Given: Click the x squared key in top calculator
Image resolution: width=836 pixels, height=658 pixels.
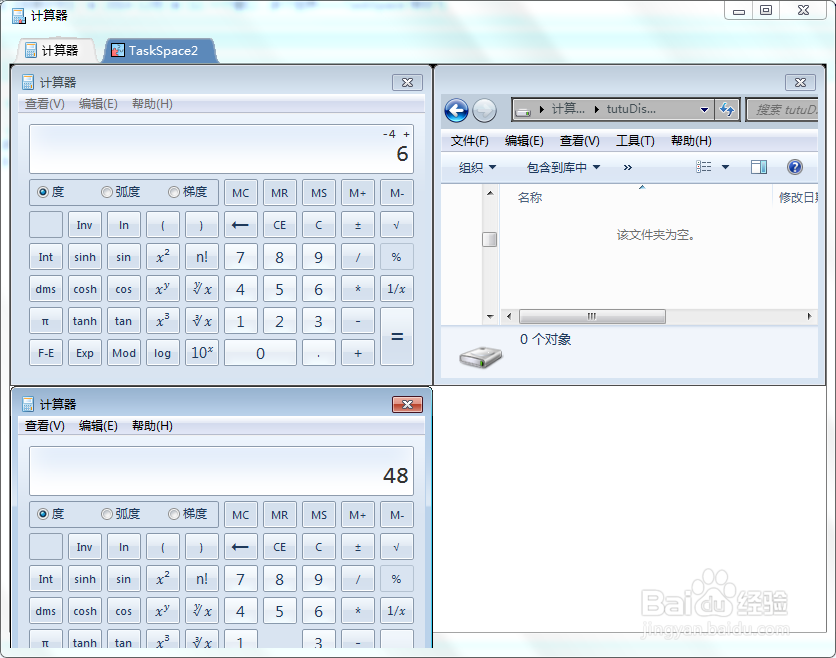Looking at the screenshot, I should [163, 257].
